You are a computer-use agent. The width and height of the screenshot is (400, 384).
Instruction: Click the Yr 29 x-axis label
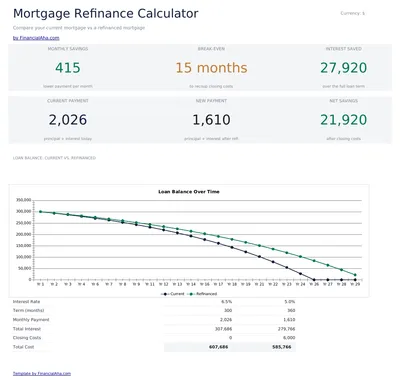click(356, 284)
